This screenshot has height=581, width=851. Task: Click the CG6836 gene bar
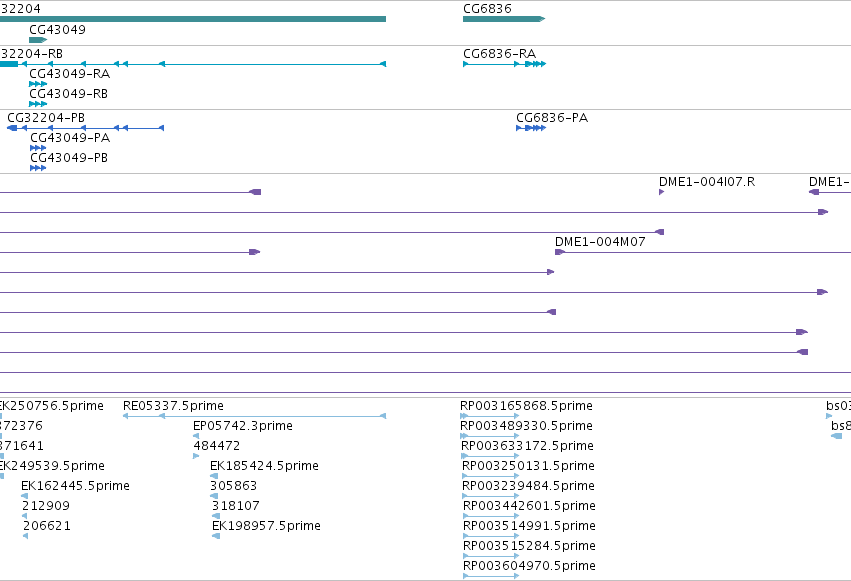pyautogui.click(x=504, y=19)
